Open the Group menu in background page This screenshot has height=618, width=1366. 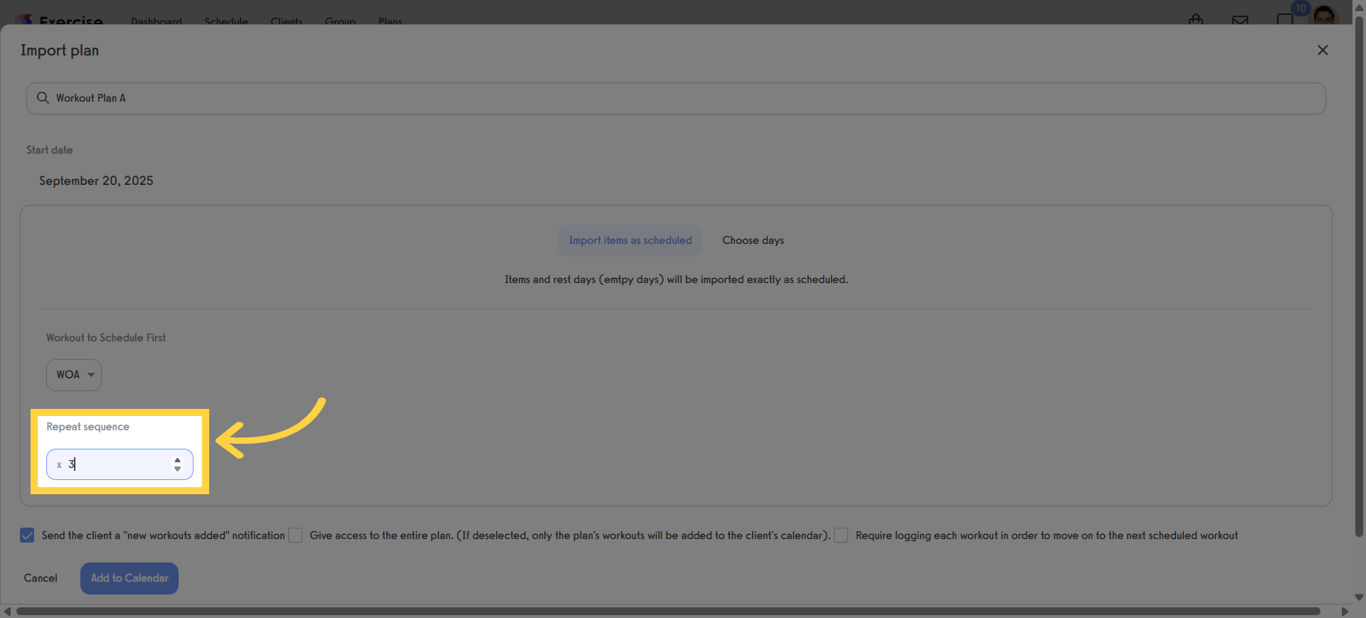coord(340,21)
